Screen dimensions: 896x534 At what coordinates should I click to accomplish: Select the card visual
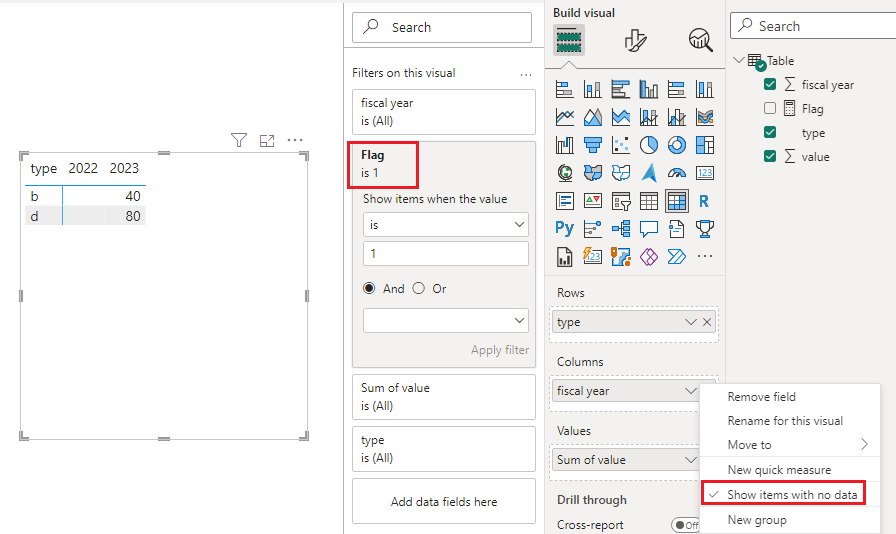(x=705, y=173)
